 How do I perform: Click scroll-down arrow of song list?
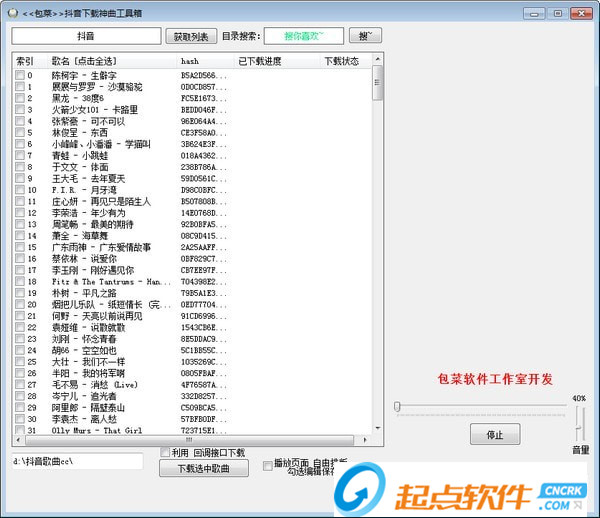[x=377, y=428]
